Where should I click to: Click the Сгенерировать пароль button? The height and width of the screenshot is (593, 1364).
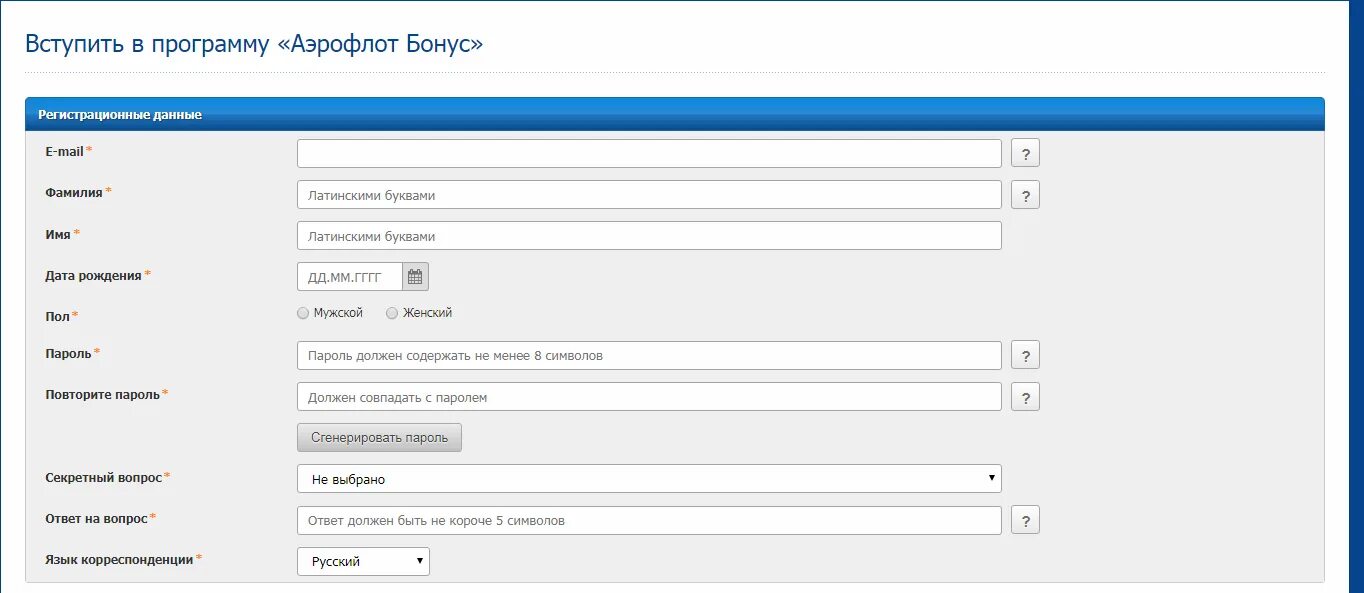click(x=379, y=438)
